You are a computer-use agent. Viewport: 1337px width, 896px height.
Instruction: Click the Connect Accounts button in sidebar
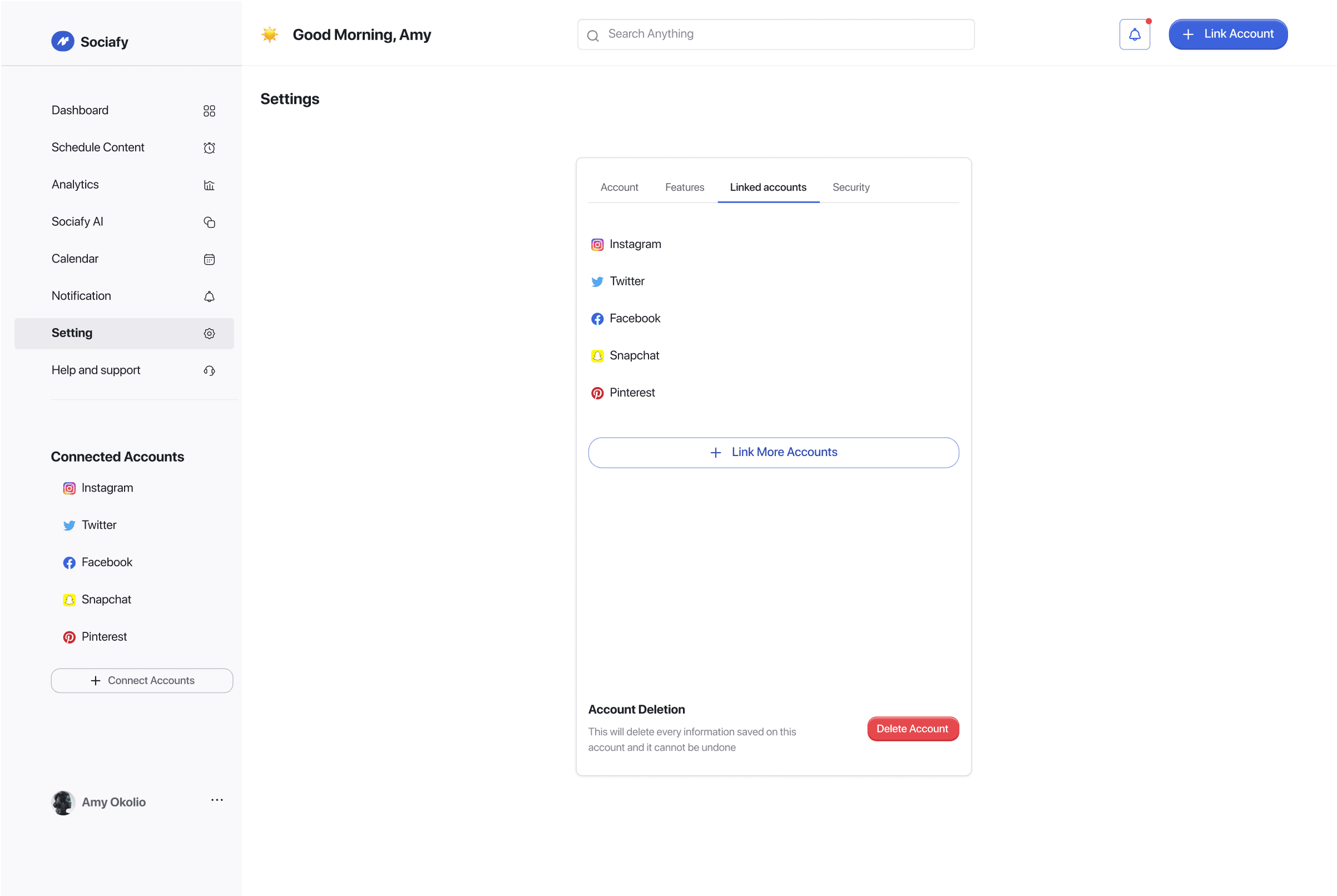tap(142, 681)
